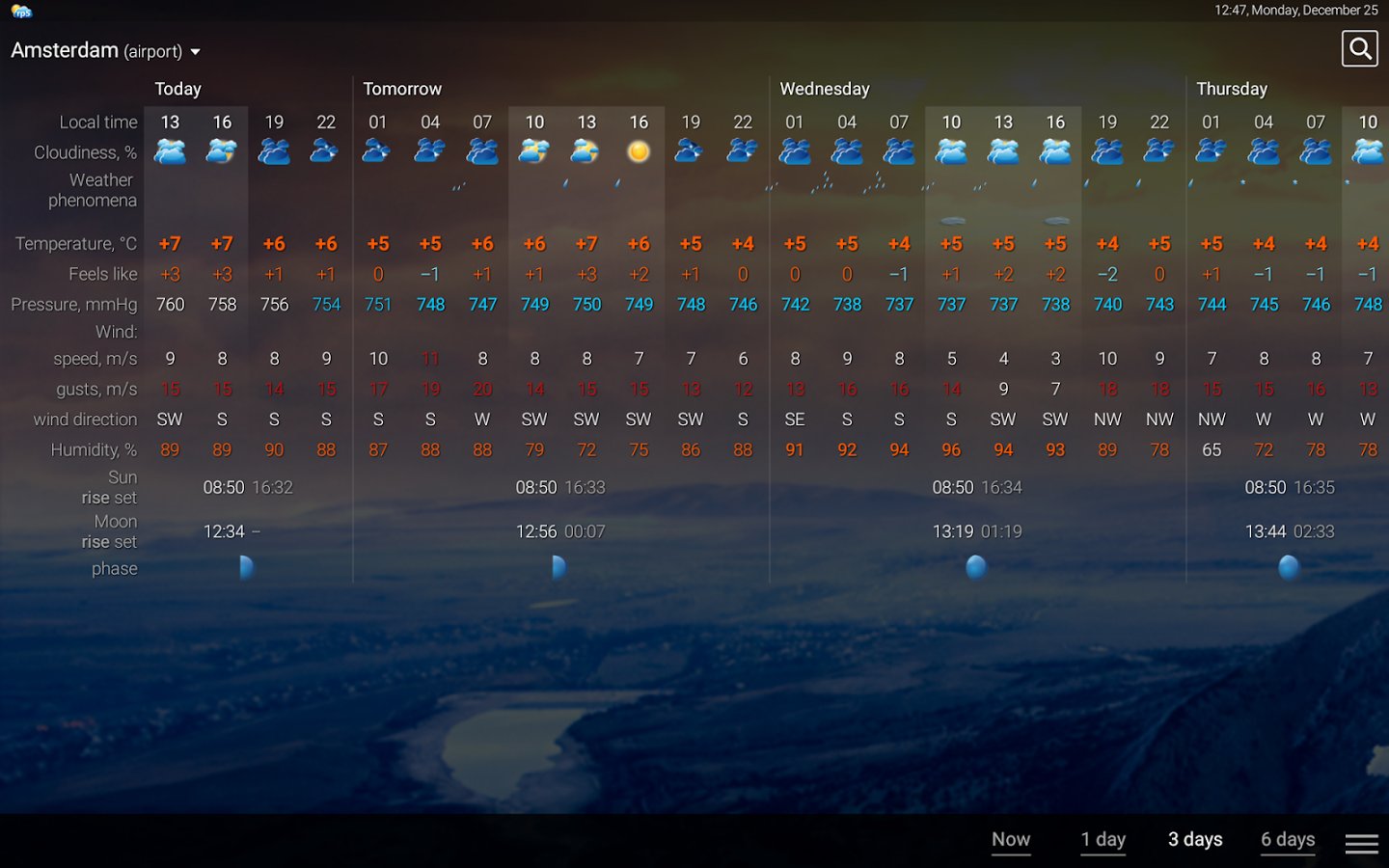Click the moon phase icon under Thursday
The width and height of the screenshot is (1389, 868).
1291,567
